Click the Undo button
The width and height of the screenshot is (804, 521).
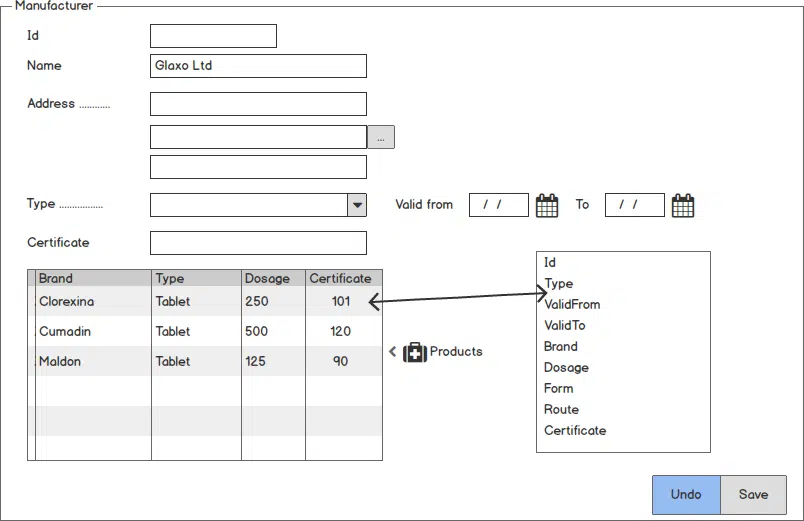coord(686,494)
